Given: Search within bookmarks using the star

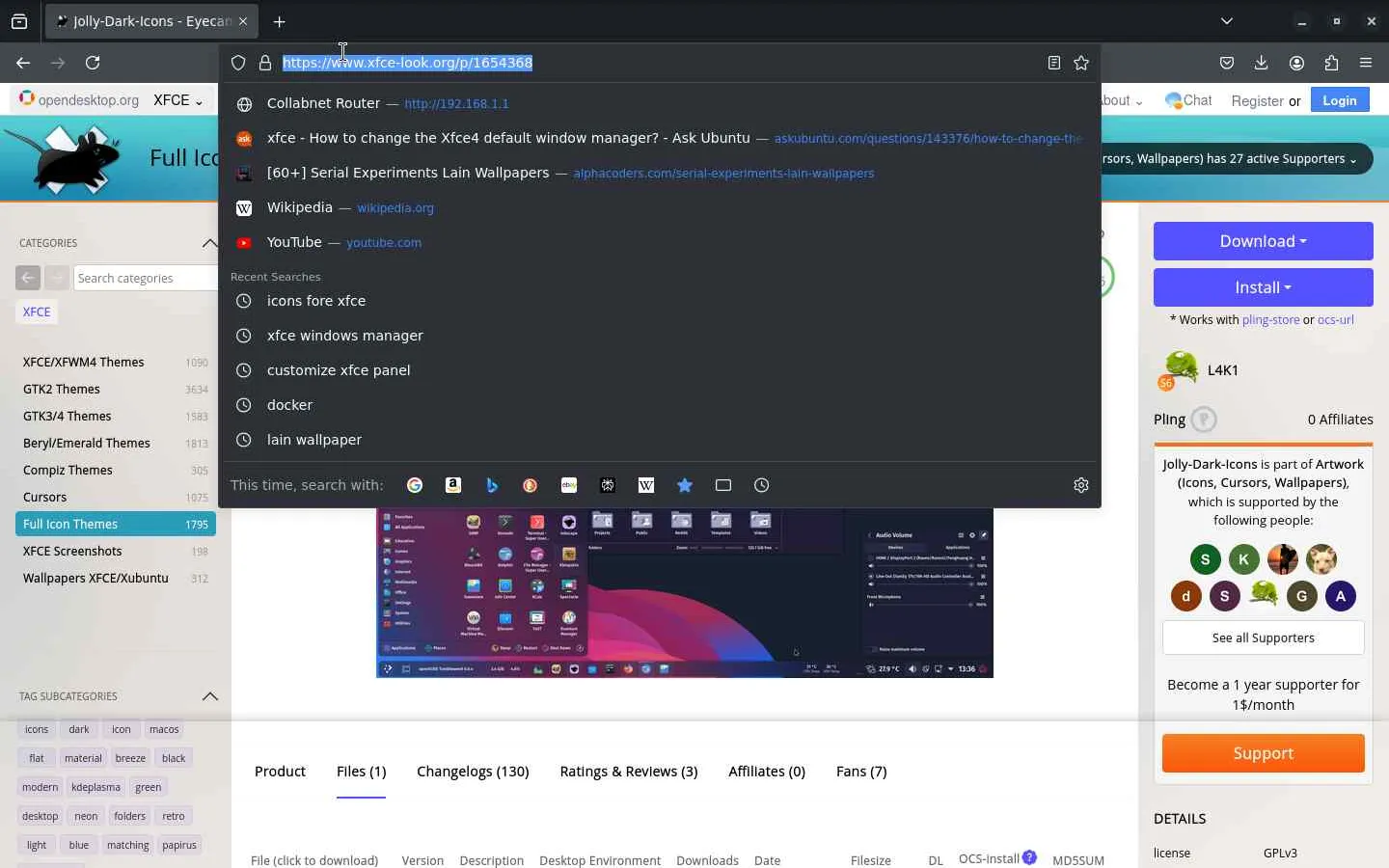Looking at the screenshot, I should click(x=685, y=485).
